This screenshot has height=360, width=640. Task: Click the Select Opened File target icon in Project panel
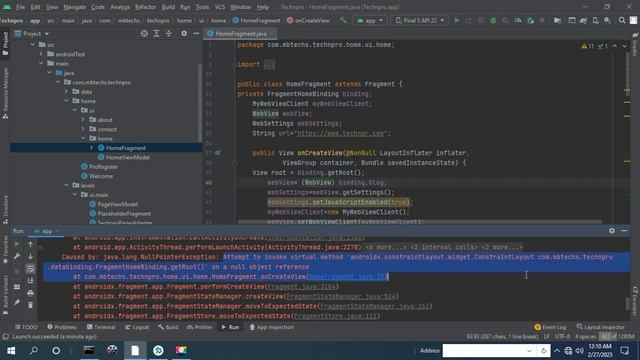point(144,33)
